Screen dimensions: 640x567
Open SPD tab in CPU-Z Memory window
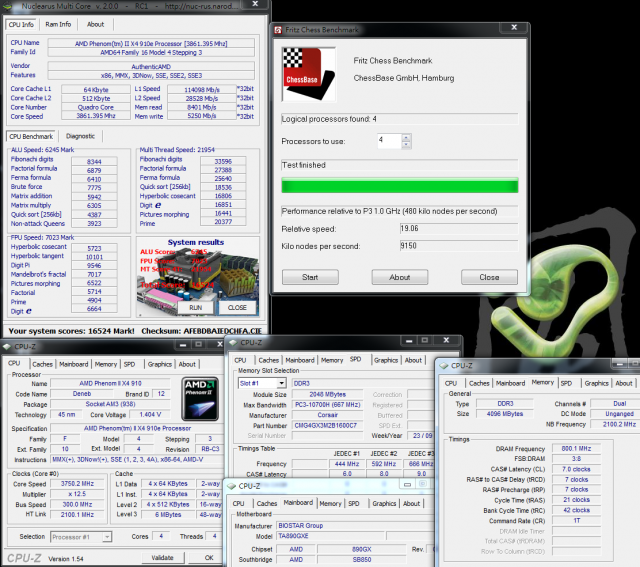[x=566, y=383]
